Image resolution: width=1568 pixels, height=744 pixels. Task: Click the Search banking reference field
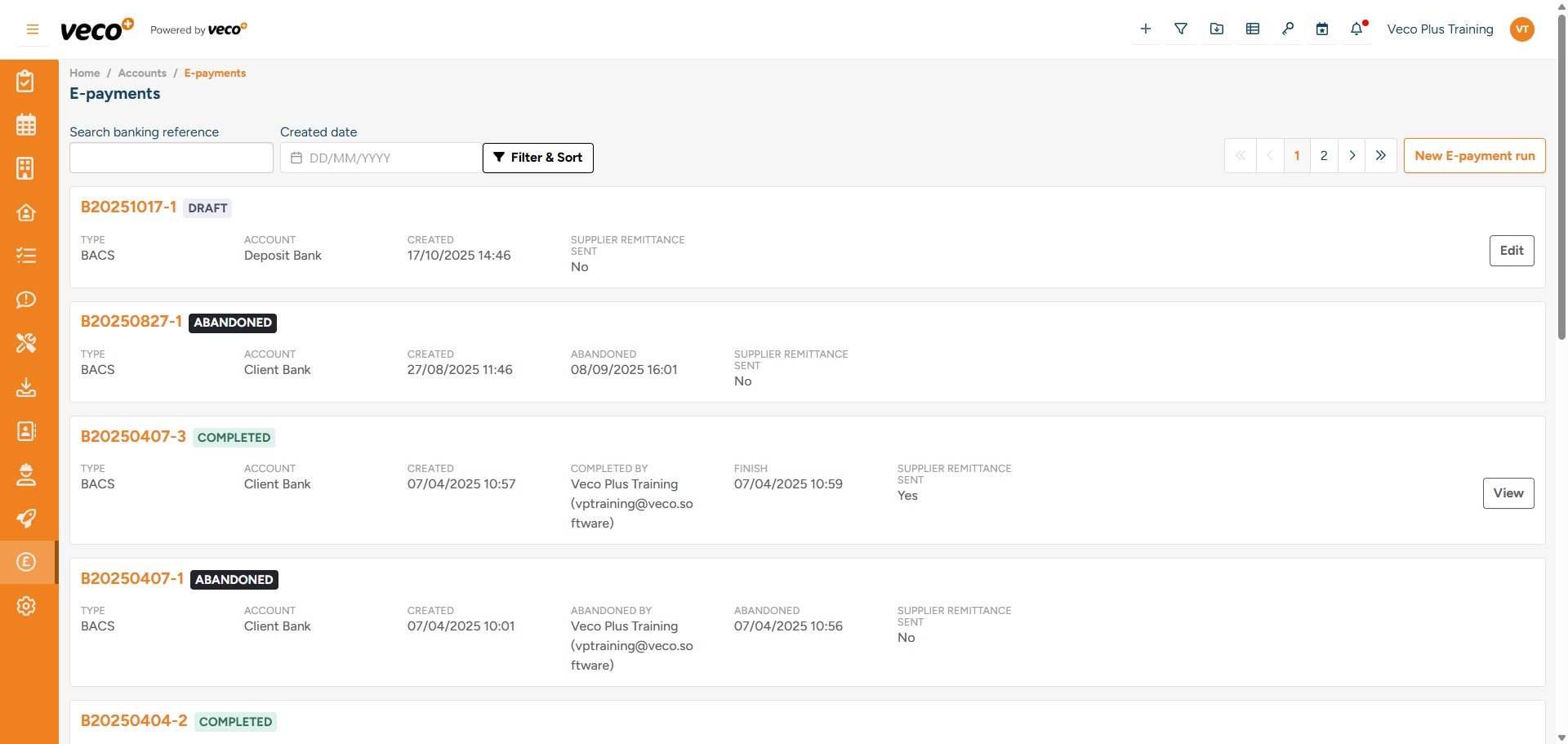pyautogui.click(x=171, y=158)
